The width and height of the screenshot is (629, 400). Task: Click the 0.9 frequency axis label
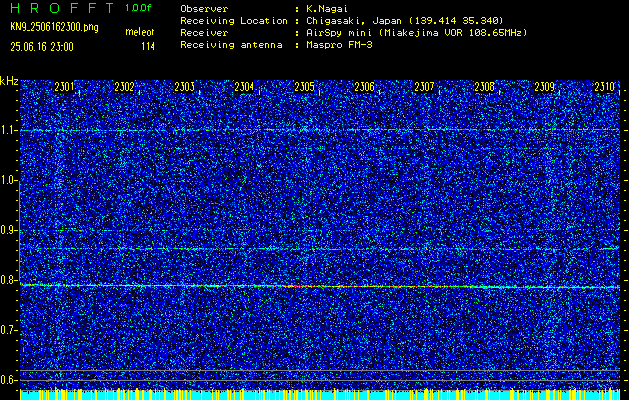8,230
